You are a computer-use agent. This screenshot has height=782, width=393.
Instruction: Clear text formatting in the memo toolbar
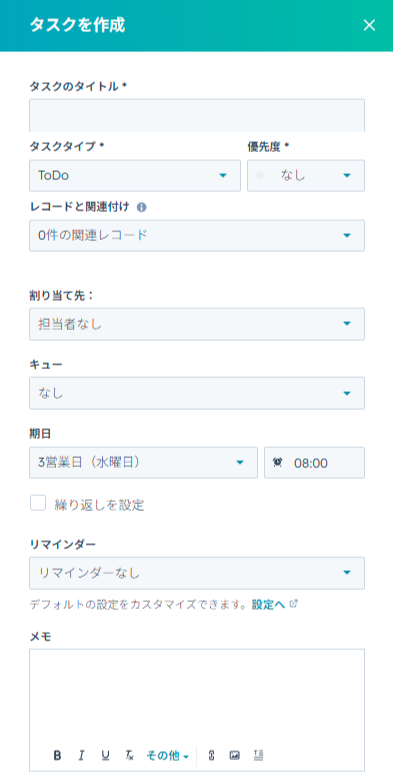(x=129, y=756)
